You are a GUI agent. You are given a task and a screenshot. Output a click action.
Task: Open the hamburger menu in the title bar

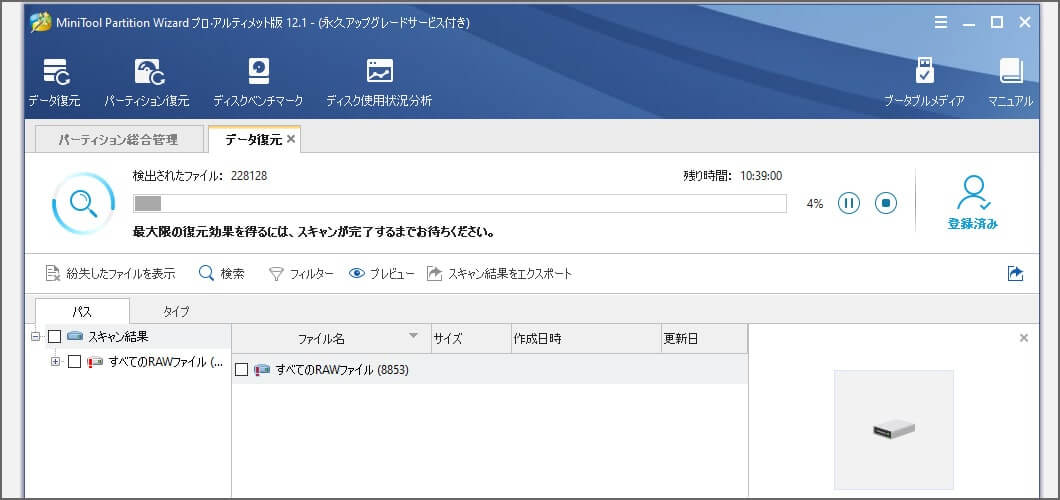pos(941,22)
